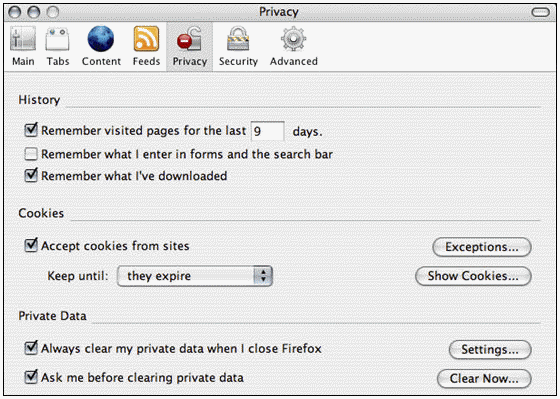Open private data Settings button

tap(490, 349)
